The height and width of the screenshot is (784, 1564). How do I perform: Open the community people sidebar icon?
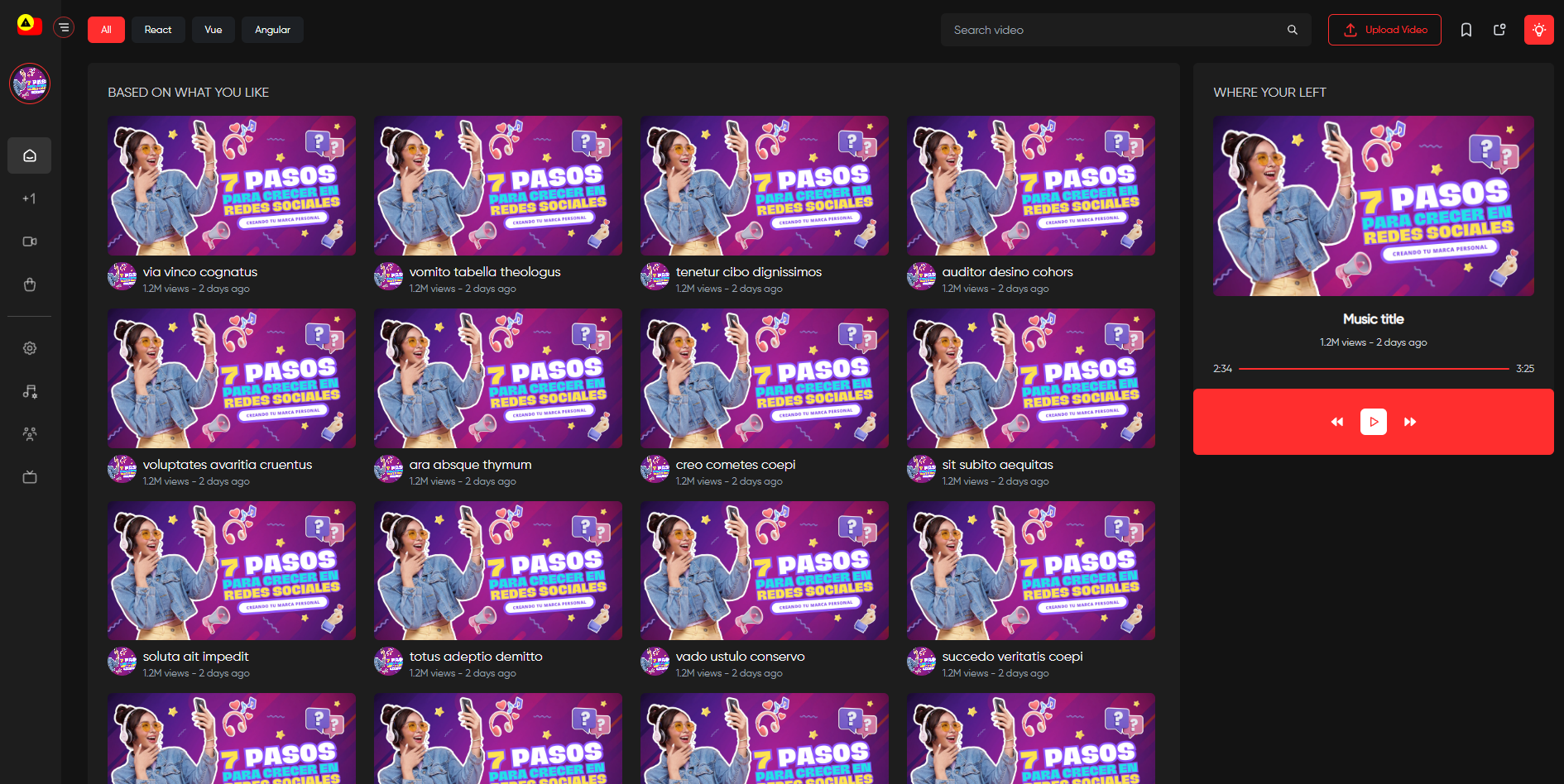(30, 434)
